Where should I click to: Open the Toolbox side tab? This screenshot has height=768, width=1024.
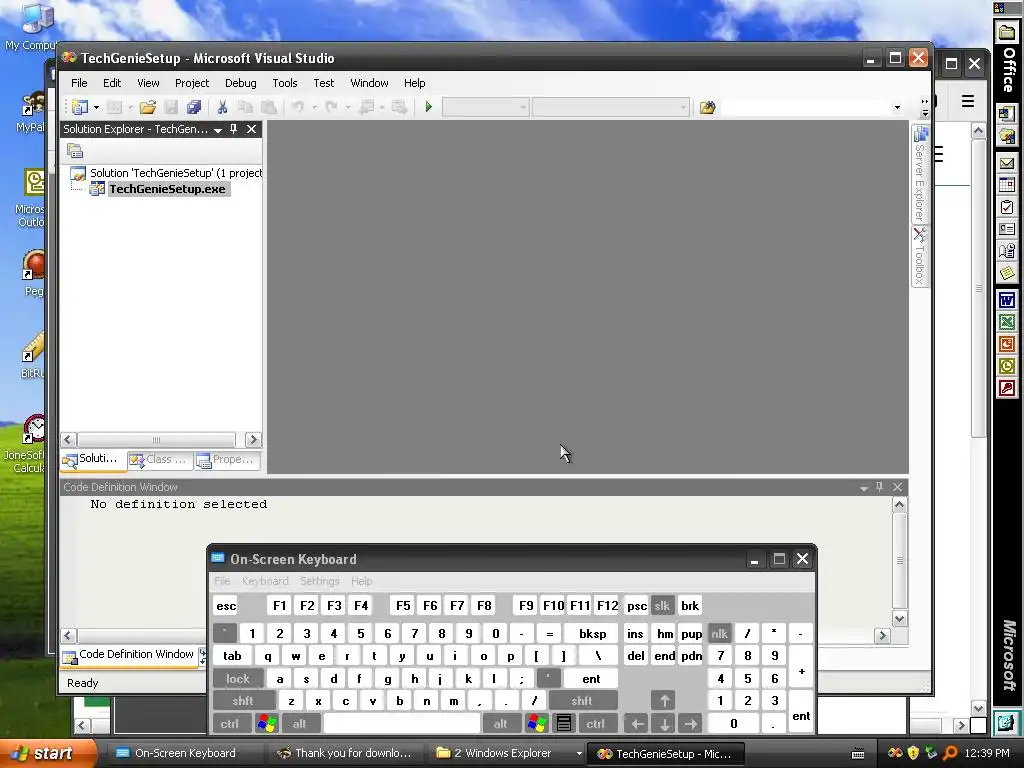[x=920, y=257]
